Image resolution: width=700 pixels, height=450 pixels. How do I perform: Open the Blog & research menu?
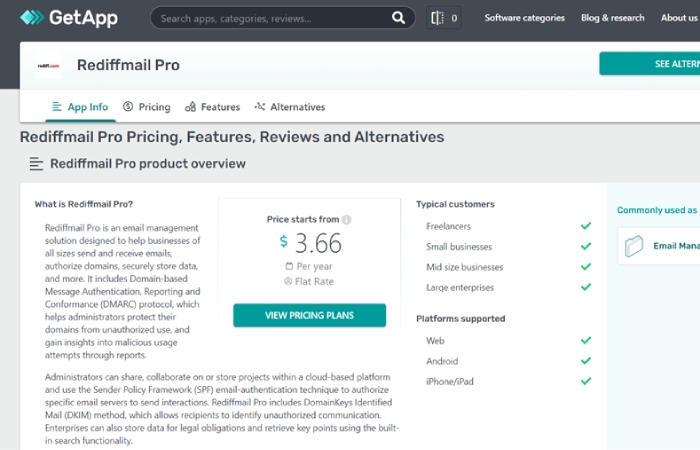click(x=612, y=18)
